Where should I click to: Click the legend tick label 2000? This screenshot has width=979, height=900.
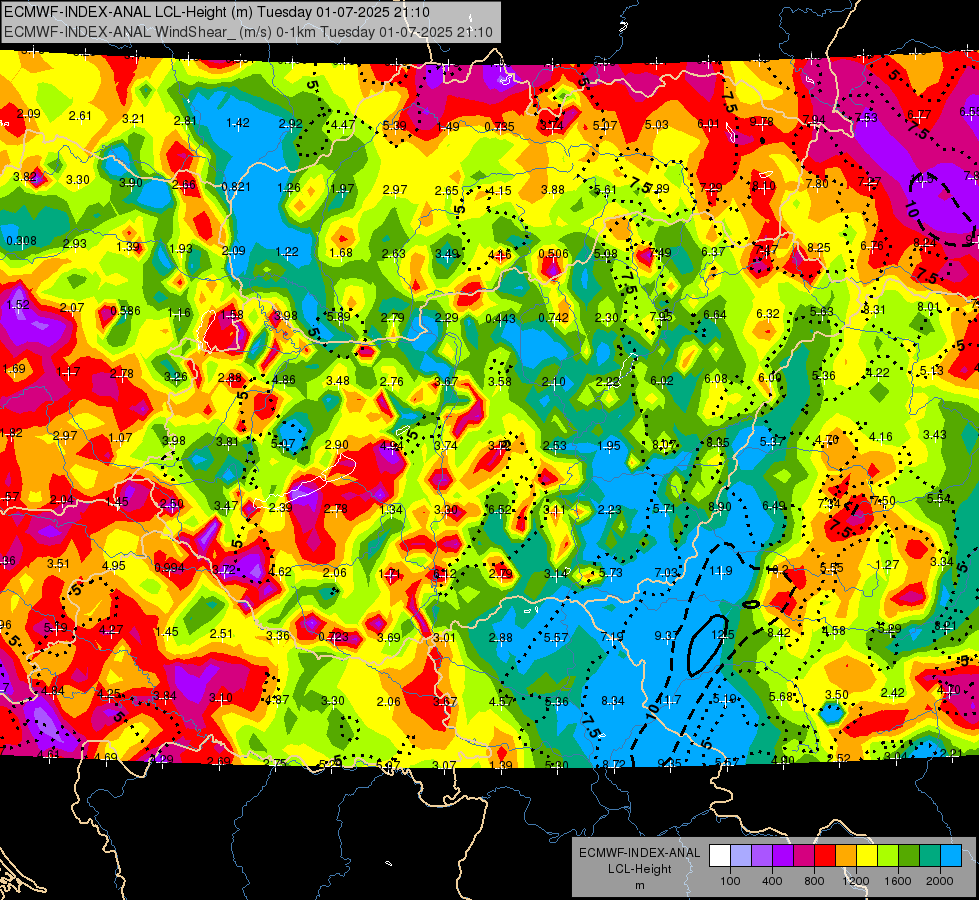click(940, 881)
